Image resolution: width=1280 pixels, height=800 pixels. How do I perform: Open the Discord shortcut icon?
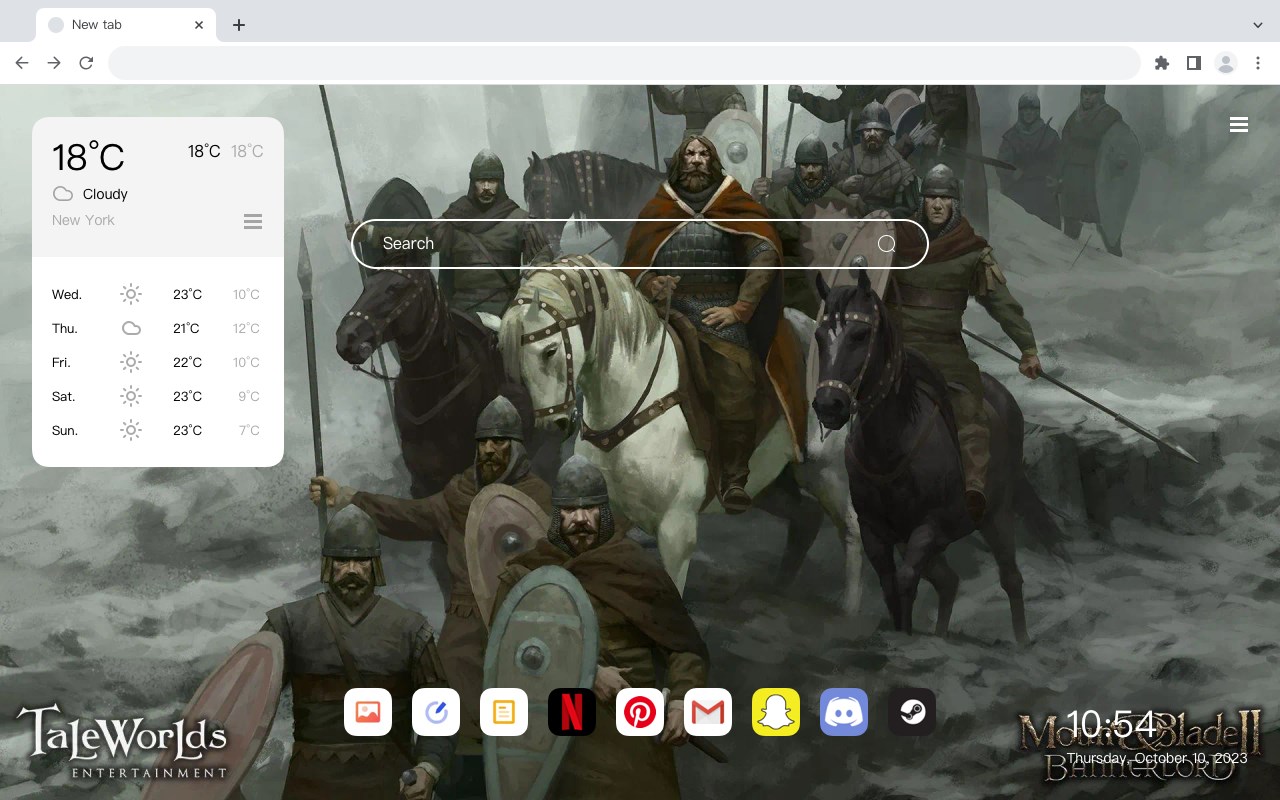pyautogui.click(x=844, y=712)
